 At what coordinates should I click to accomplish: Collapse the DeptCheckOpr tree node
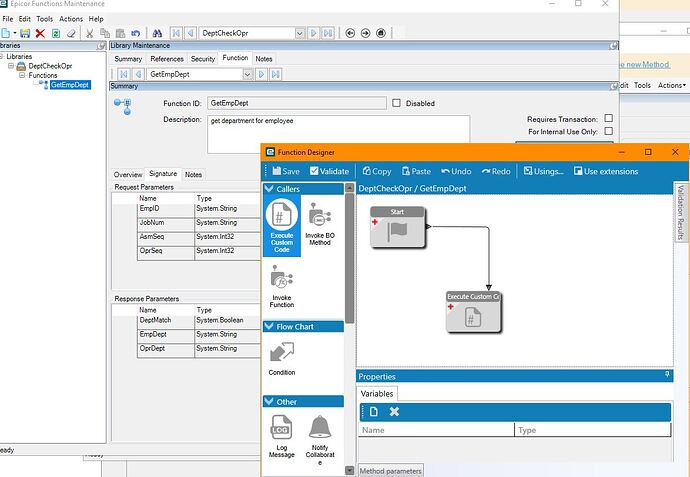(x=11, y=66)
